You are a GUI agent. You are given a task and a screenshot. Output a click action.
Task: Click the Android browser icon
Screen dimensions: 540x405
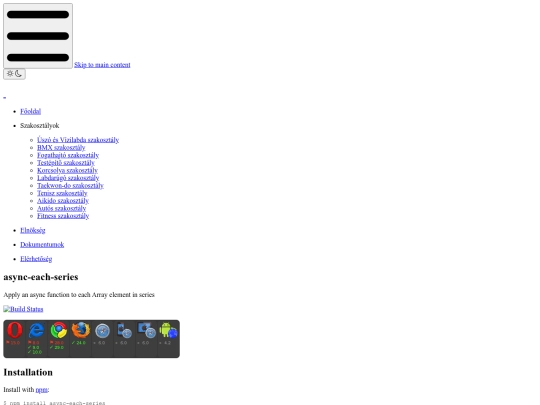(168, 330)
